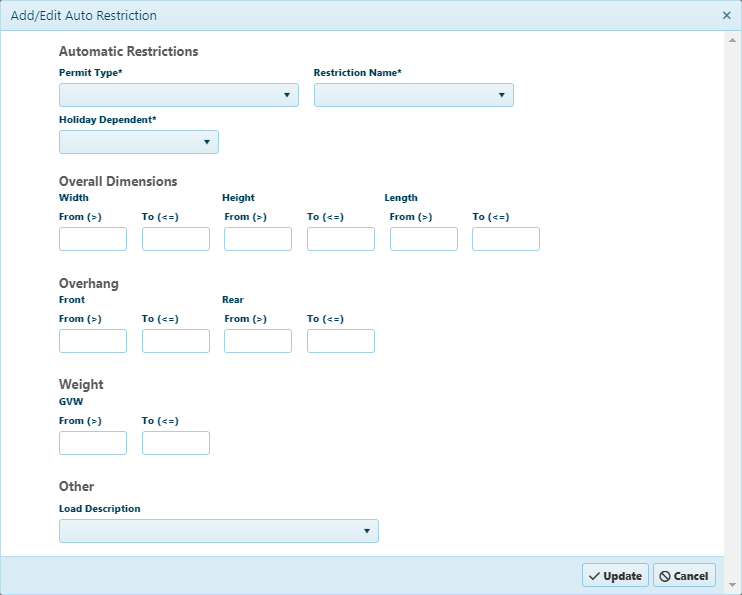Focus the GVW To weight field
Screen dimensions: 742x595
coord(176,443)
